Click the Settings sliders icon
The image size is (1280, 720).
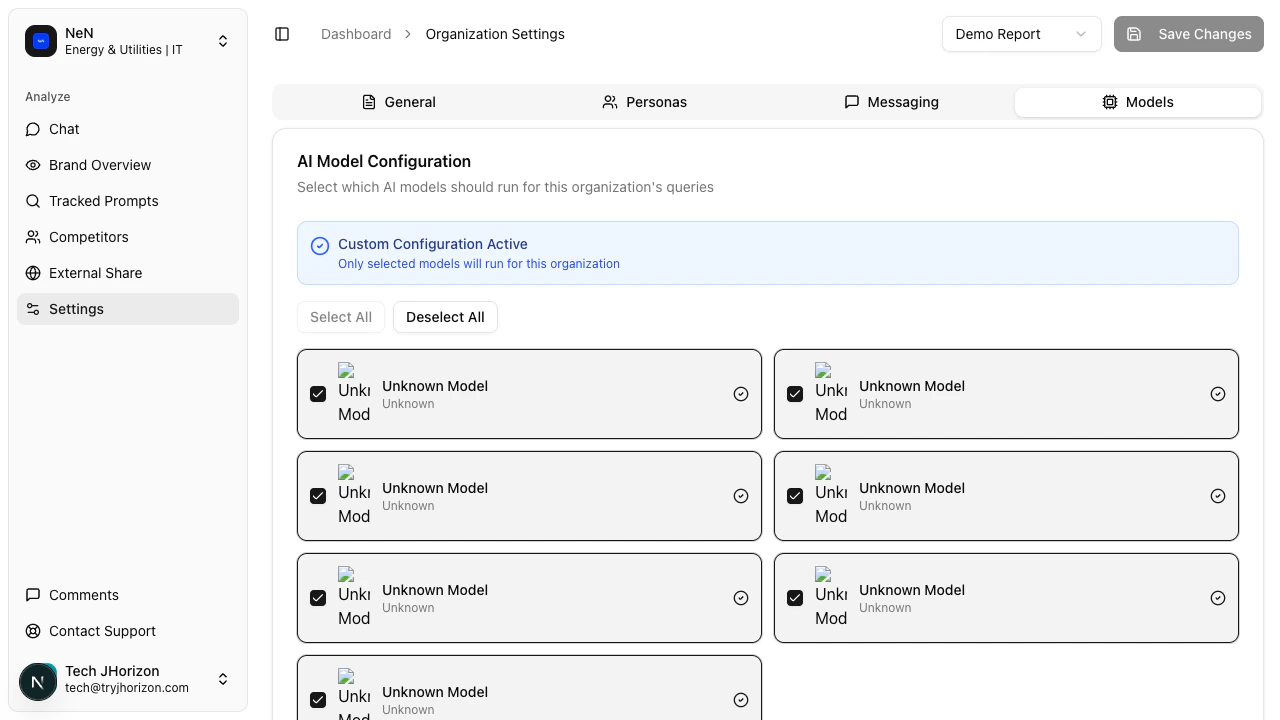tap(33, 309)
